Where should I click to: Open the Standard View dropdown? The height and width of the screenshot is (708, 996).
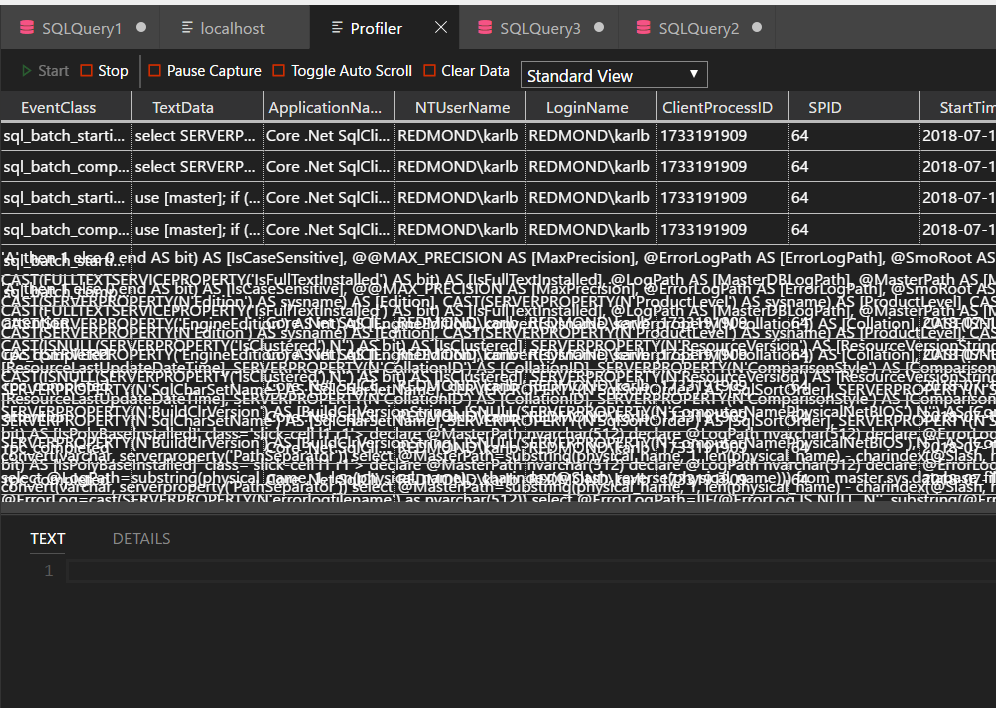tap(613, 74)
